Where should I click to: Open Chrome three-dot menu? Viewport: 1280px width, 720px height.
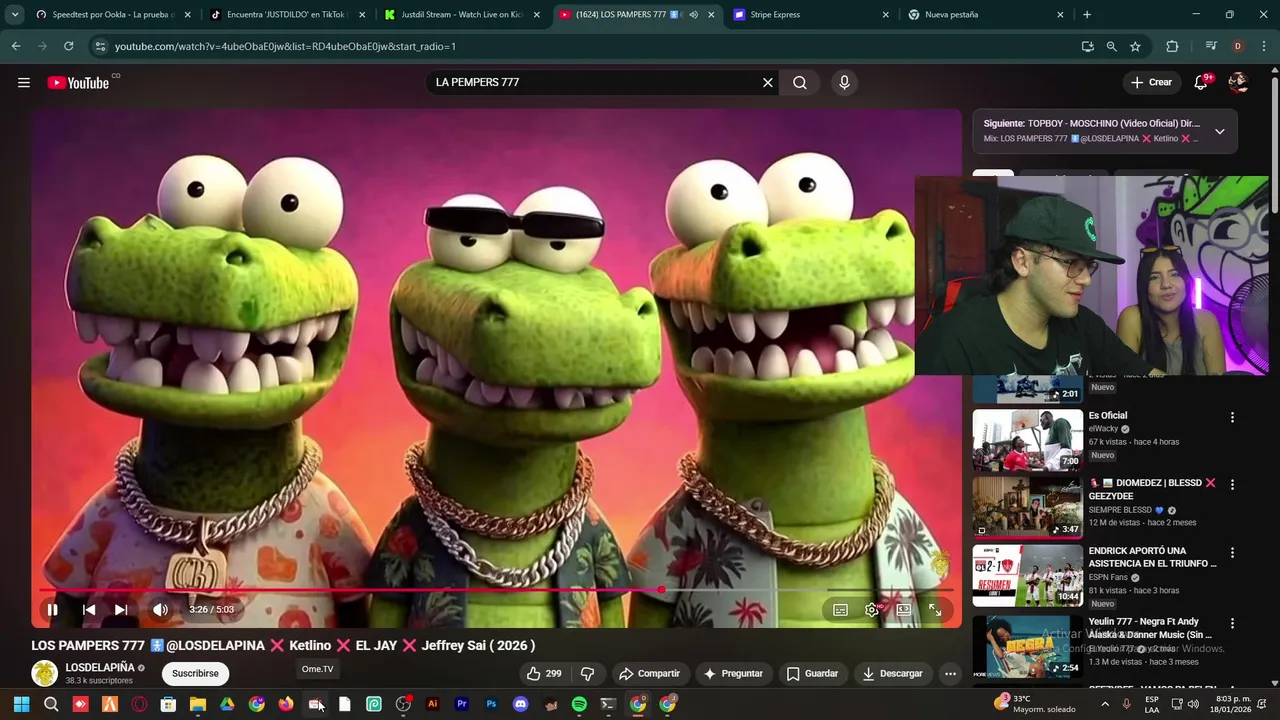point(1264,46)
